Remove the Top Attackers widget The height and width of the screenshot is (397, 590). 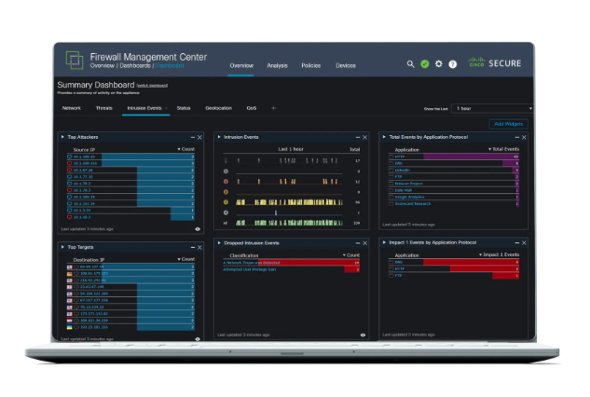200,137
